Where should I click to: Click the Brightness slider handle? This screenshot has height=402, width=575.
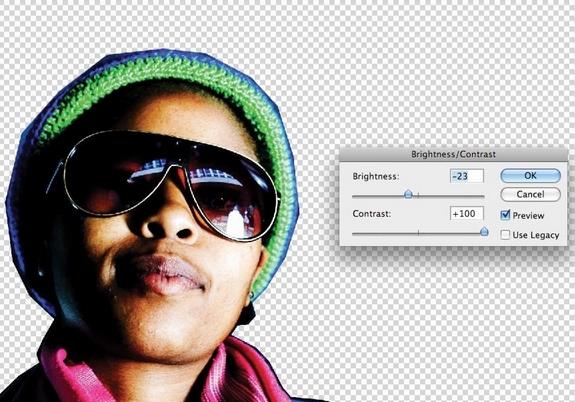click(408, 194)
